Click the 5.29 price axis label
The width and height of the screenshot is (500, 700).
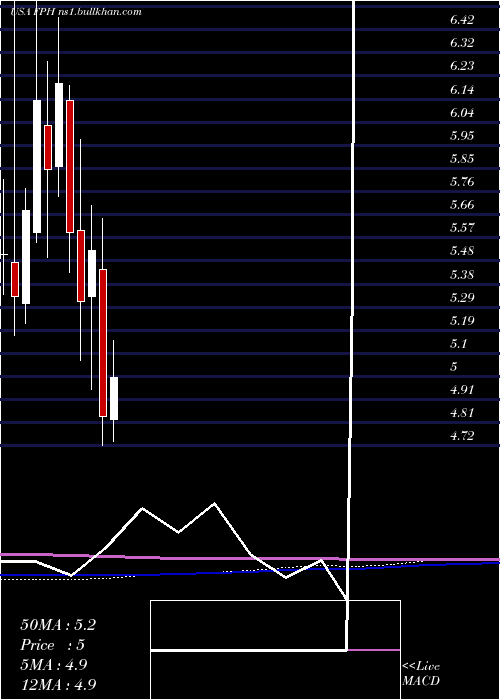[462, 297]
